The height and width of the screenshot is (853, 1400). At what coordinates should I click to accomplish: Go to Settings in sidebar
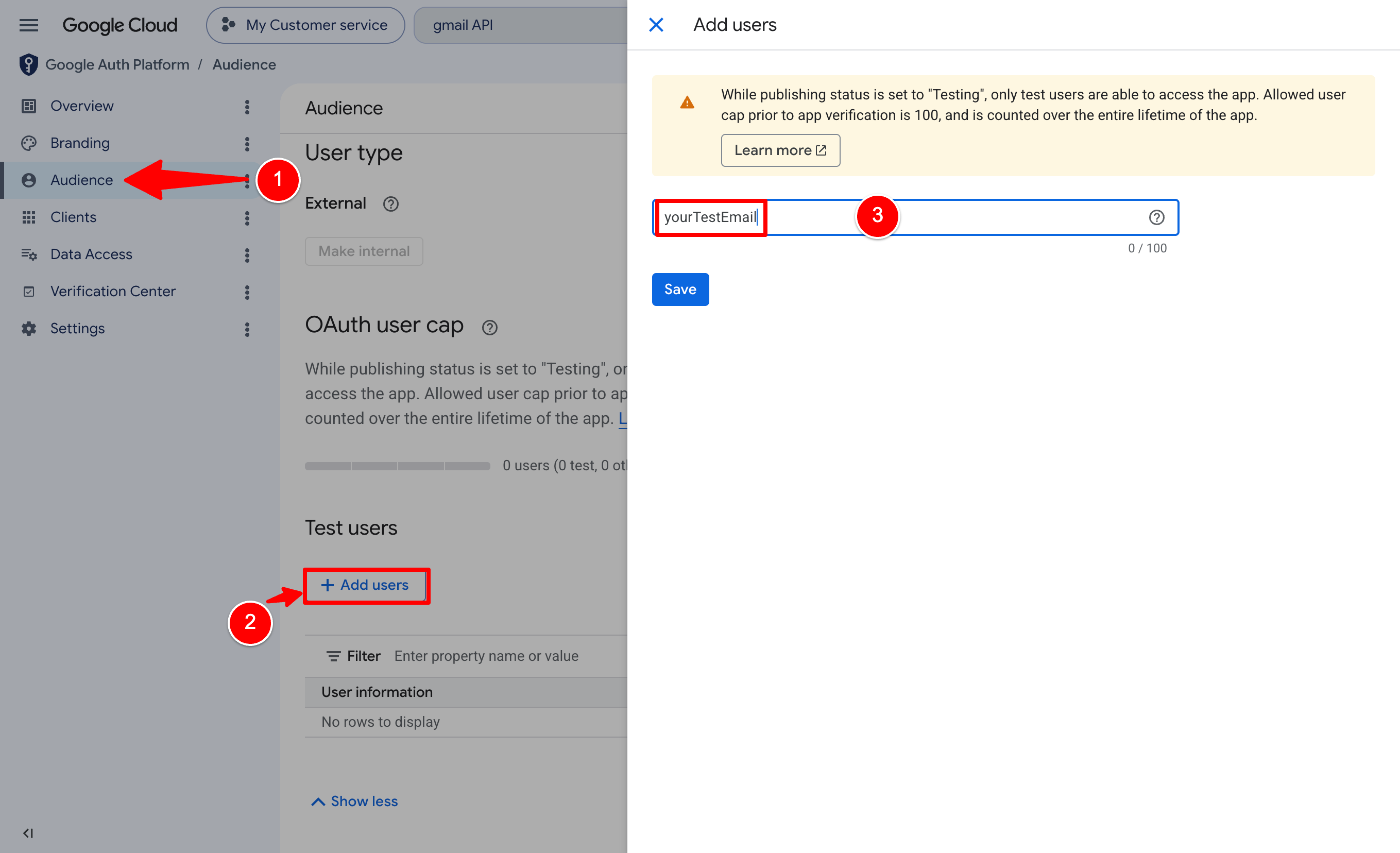78,329
